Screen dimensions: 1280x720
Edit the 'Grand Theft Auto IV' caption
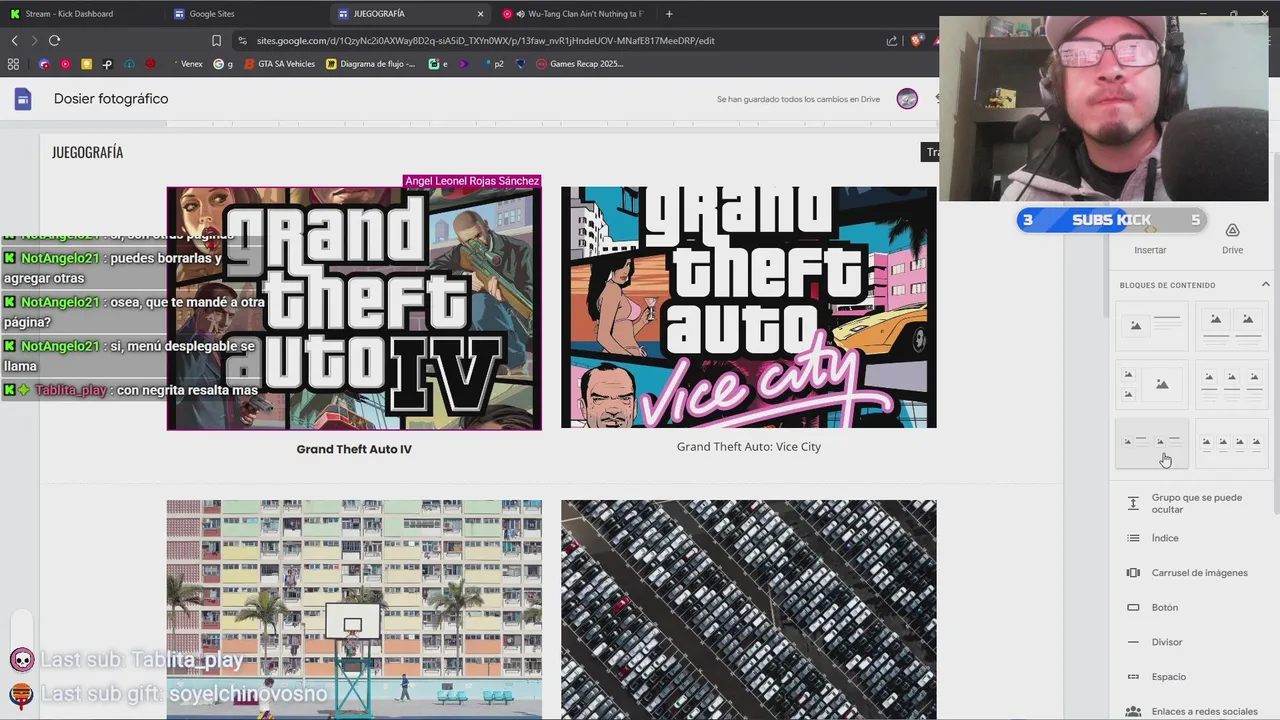[354, 449]
